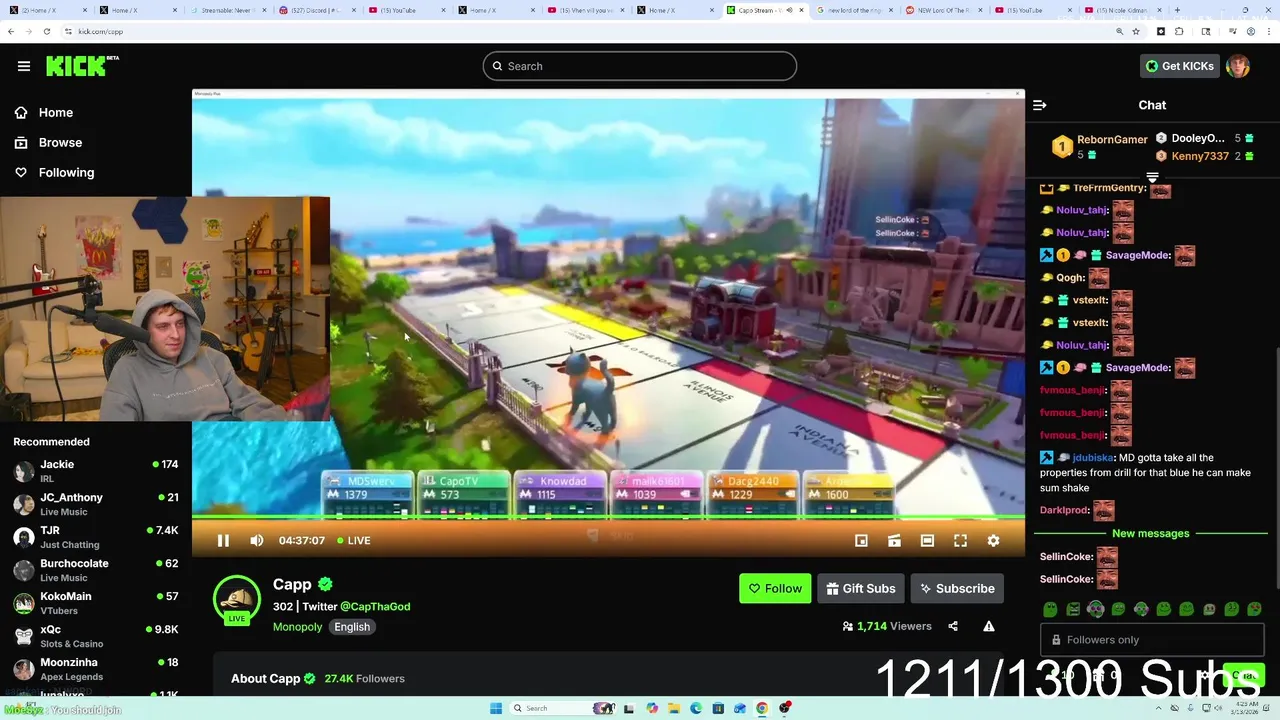Open recommended channel Moonzinha
Viewport: 1280px width, 720px height.
point(95,669)
